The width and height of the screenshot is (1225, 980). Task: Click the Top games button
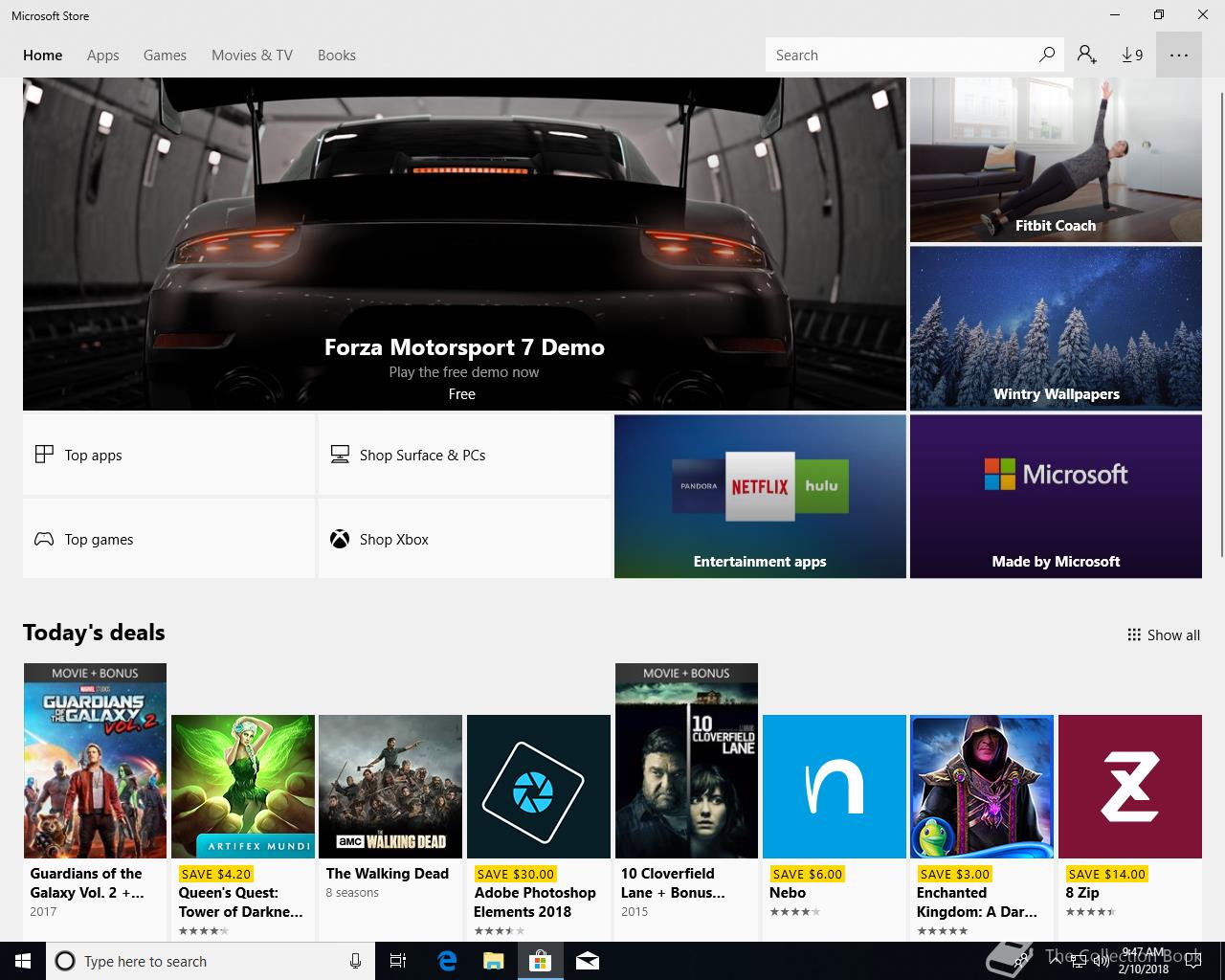click(168, 539)
